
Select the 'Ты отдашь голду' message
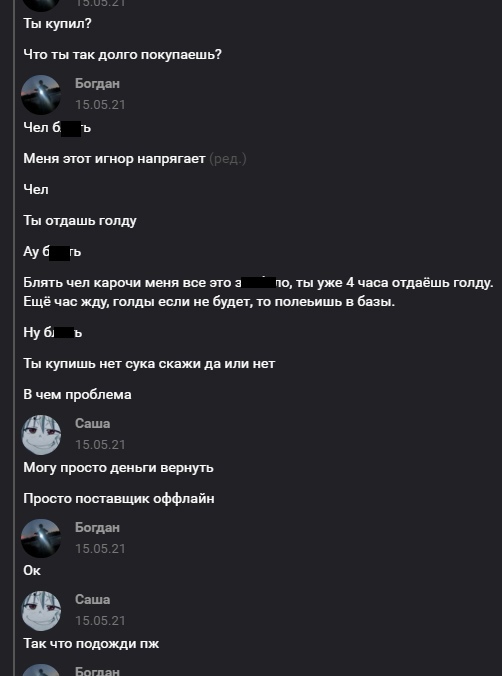click(x=80, y=221)
